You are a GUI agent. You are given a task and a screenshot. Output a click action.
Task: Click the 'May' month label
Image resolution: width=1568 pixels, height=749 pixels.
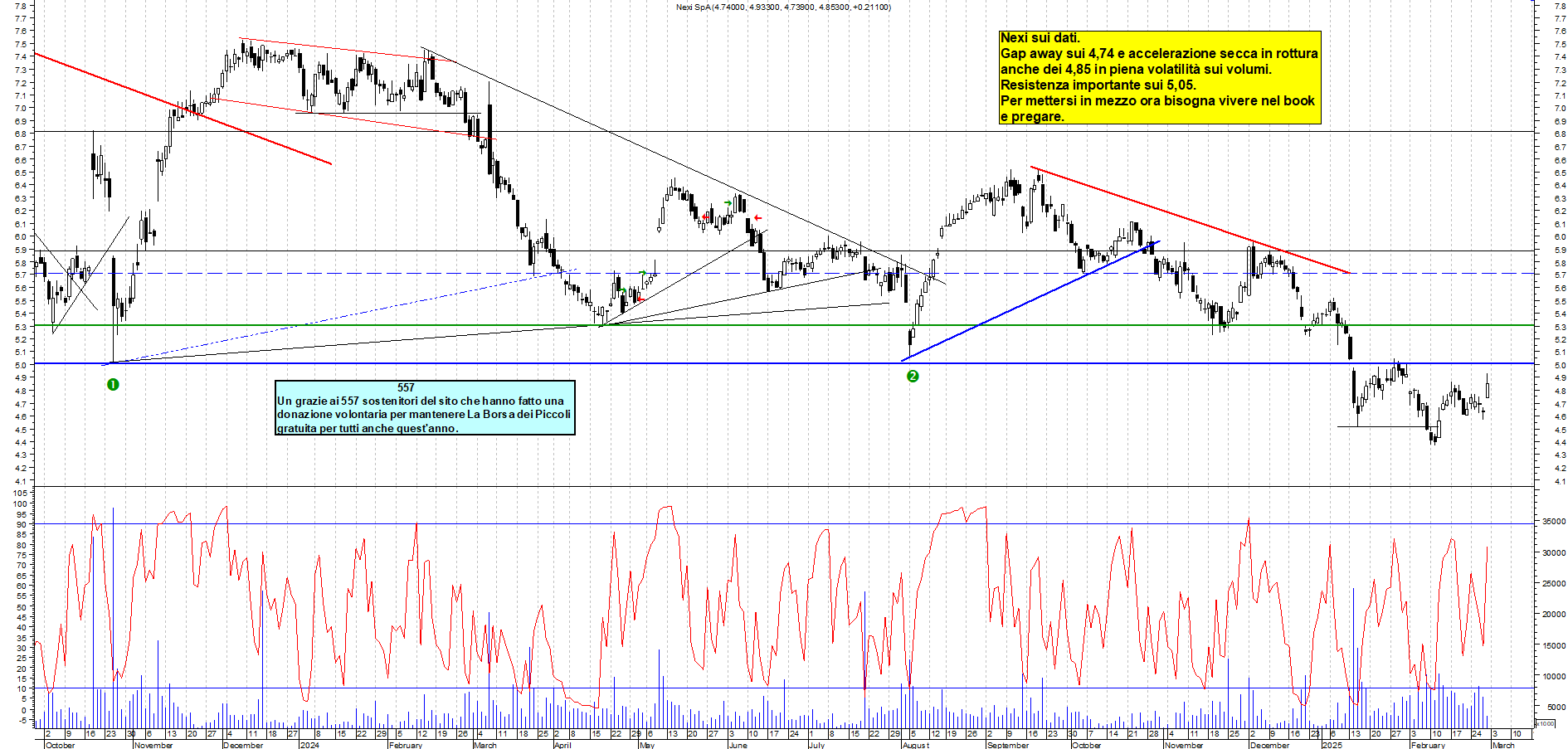pos(647,745)
